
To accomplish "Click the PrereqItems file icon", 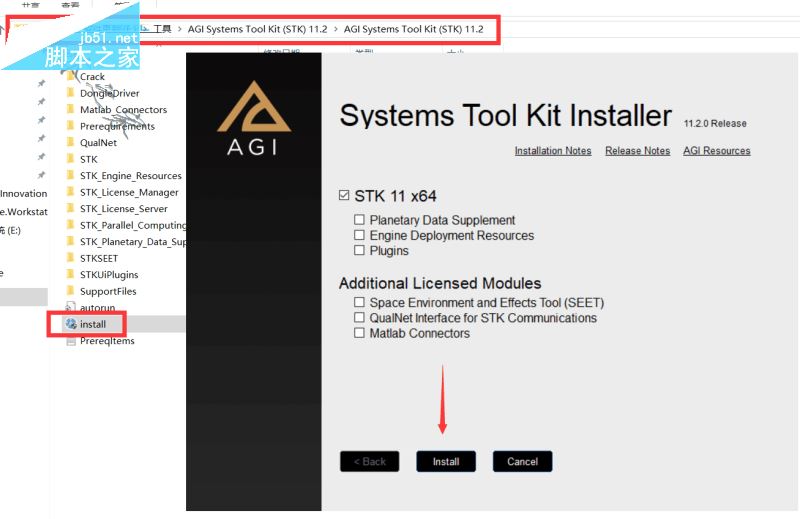I will [x=71, y=340].
